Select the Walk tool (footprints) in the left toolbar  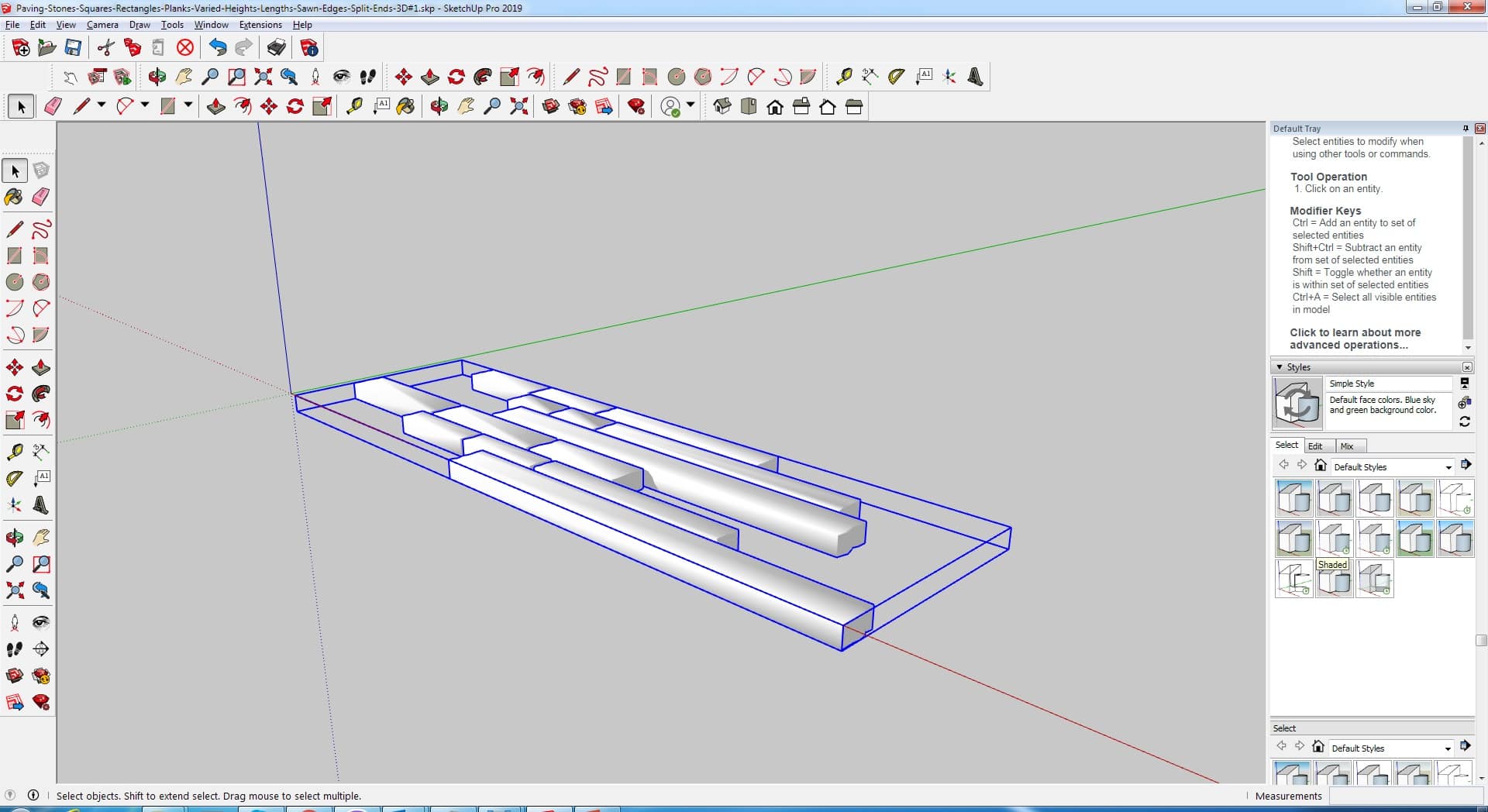14,649
